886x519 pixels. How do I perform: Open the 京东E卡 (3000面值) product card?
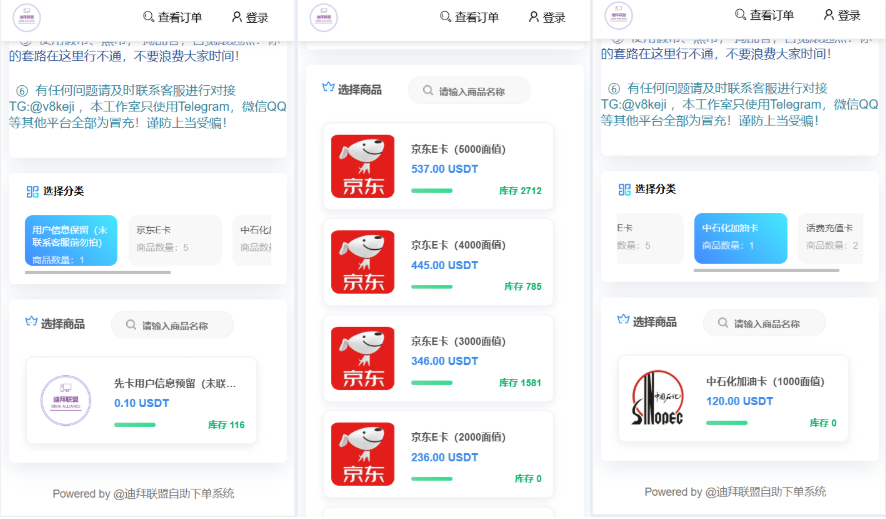438,358
